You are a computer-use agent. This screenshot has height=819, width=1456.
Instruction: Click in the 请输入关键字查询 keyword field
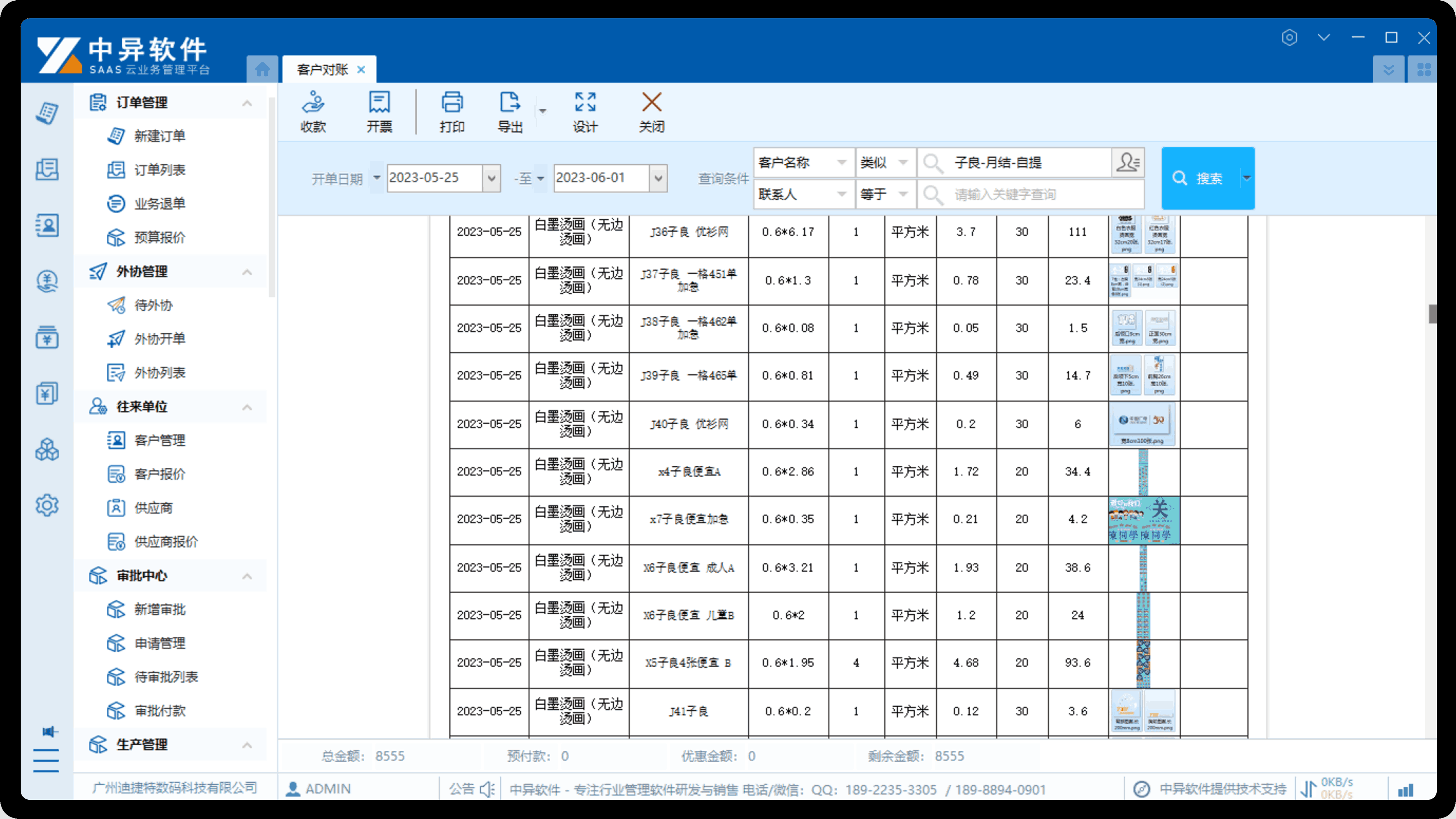coord(1030,194)
